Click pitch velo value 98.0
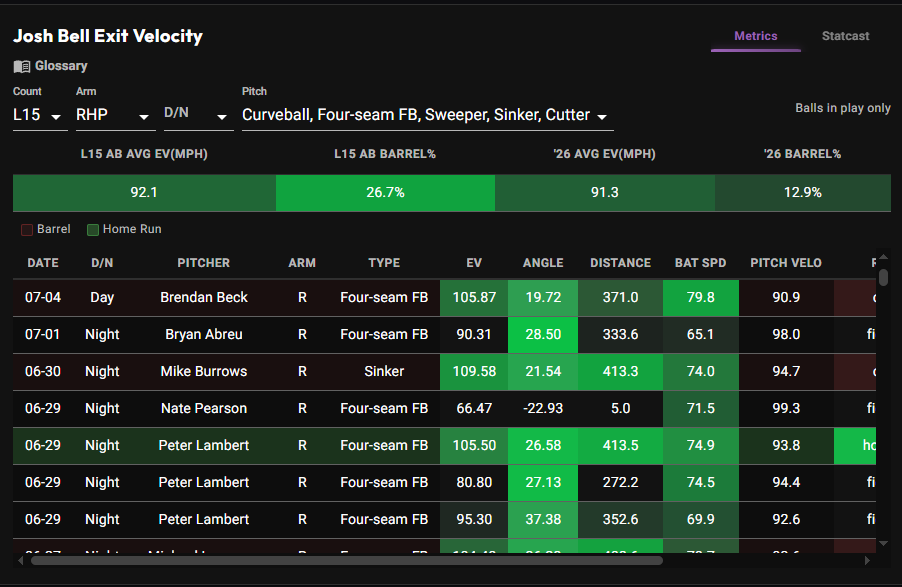 (x=786, y=334)
